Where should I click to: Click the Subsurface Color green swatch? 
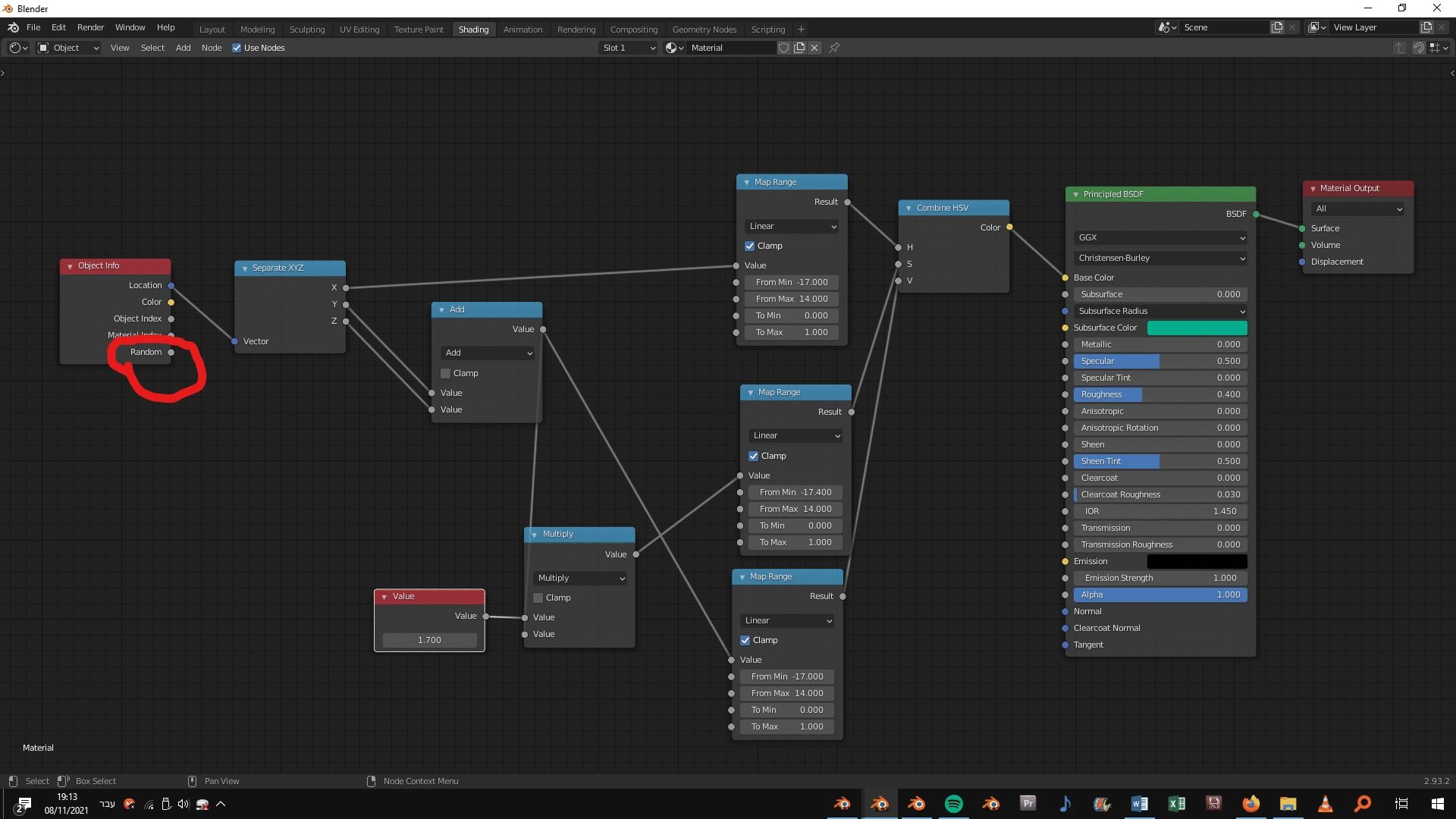[1197, 328]
